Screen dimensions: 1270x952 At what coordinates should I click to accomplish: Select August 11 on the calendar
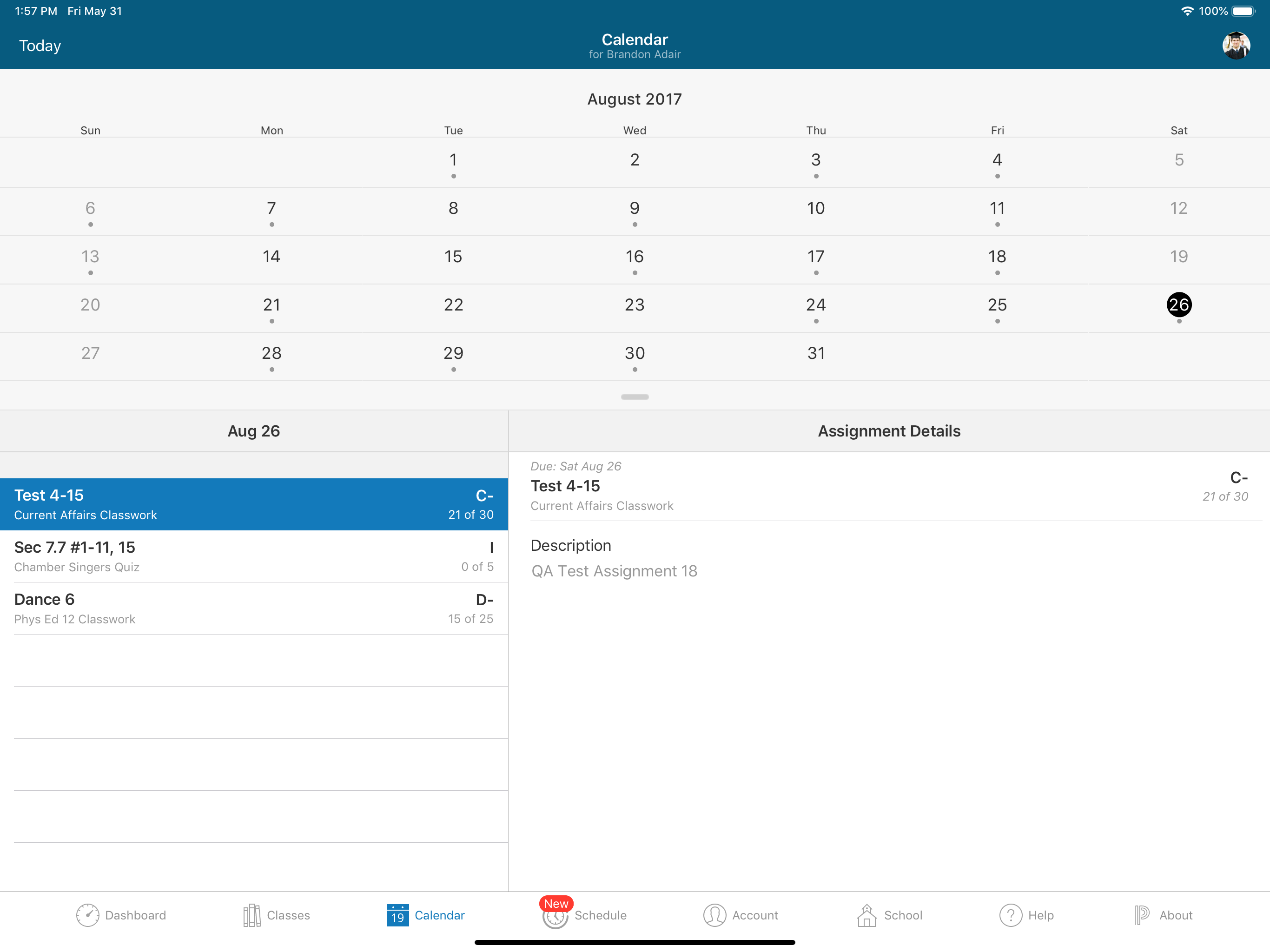point(997,208)
